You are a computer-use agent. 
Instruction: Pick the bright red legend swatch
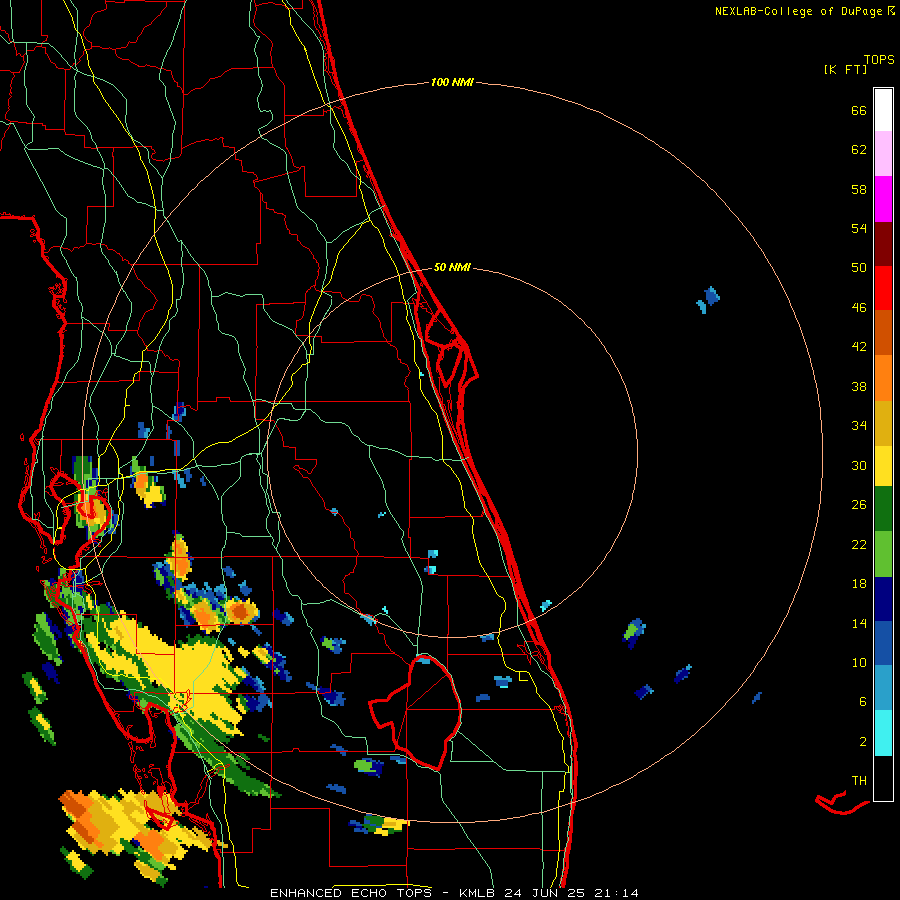[x=883, y=288]
